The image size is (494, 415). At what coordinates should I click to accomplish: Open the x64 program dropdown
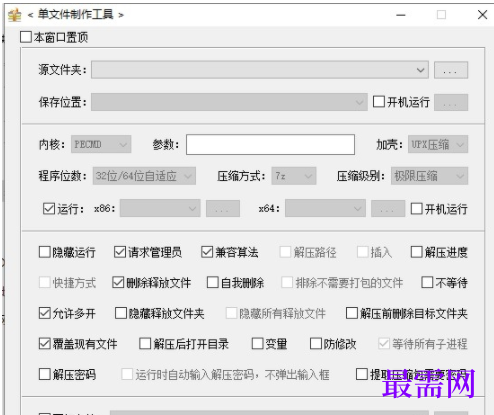pyautogui.click(x=325, y=208)
